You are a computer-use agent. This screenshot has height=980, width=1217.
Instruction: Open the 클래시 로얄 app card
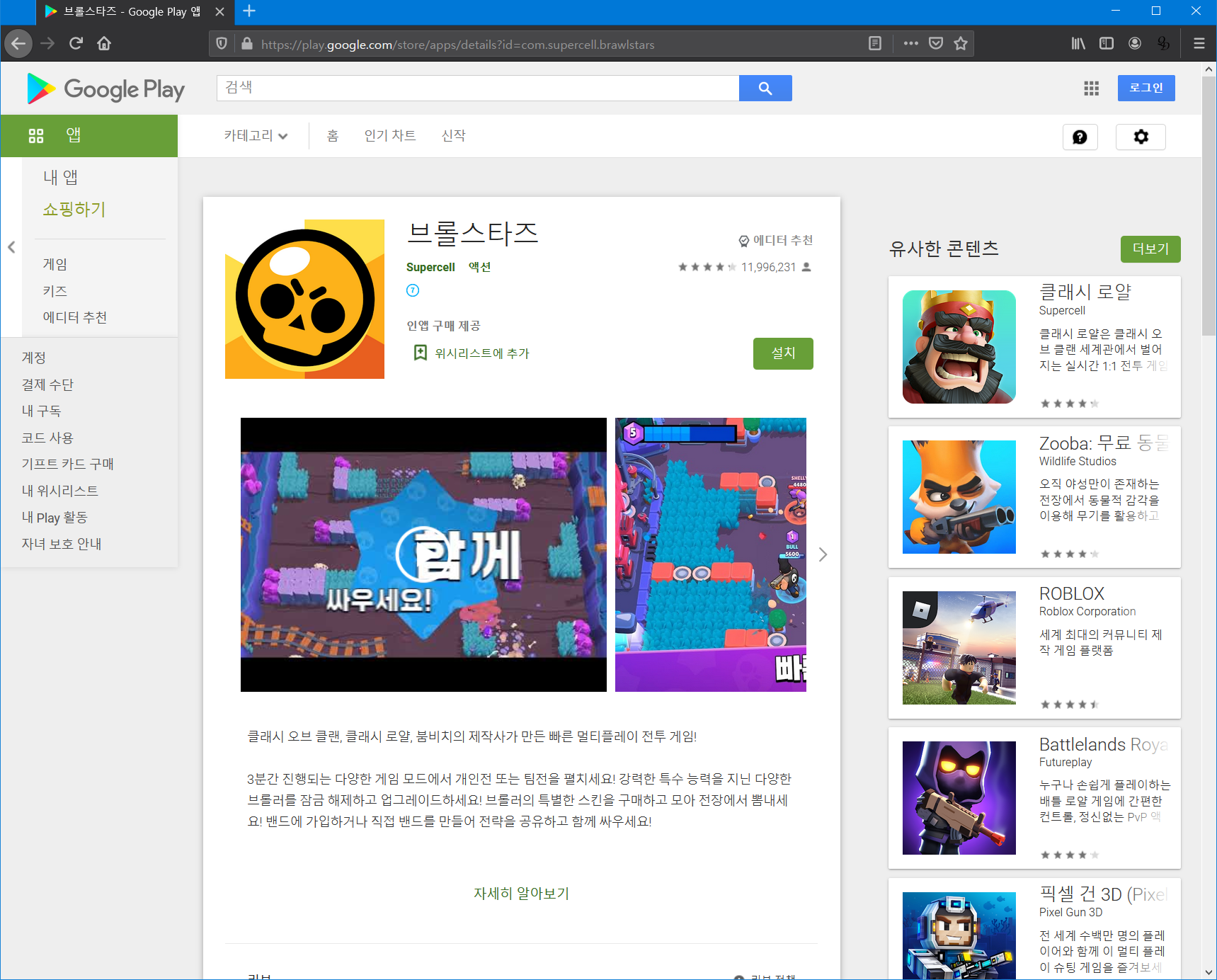coord(1034,347)
